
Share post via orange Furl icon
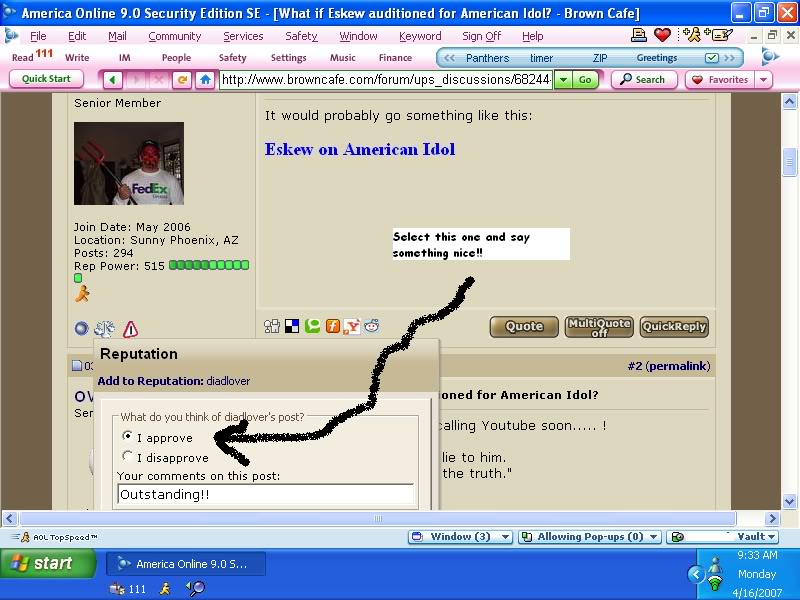(x=333, y=326)
